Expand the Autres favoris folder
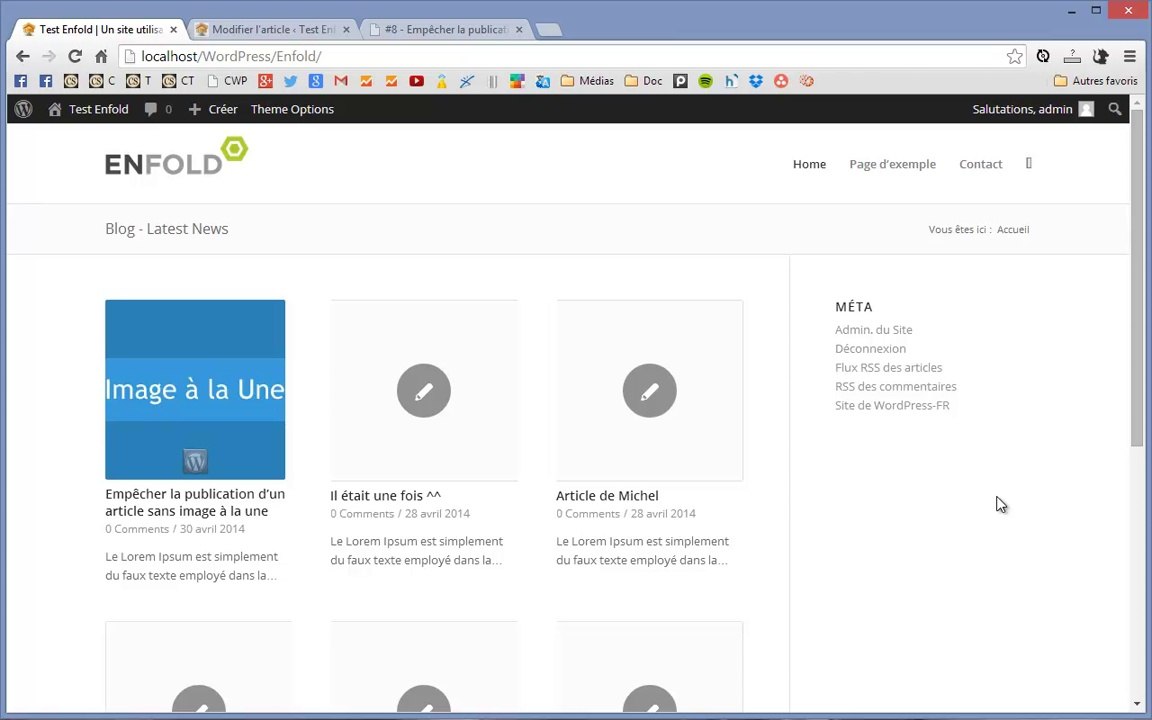This screenshot has width=1152, height=720. (1095, 81)
